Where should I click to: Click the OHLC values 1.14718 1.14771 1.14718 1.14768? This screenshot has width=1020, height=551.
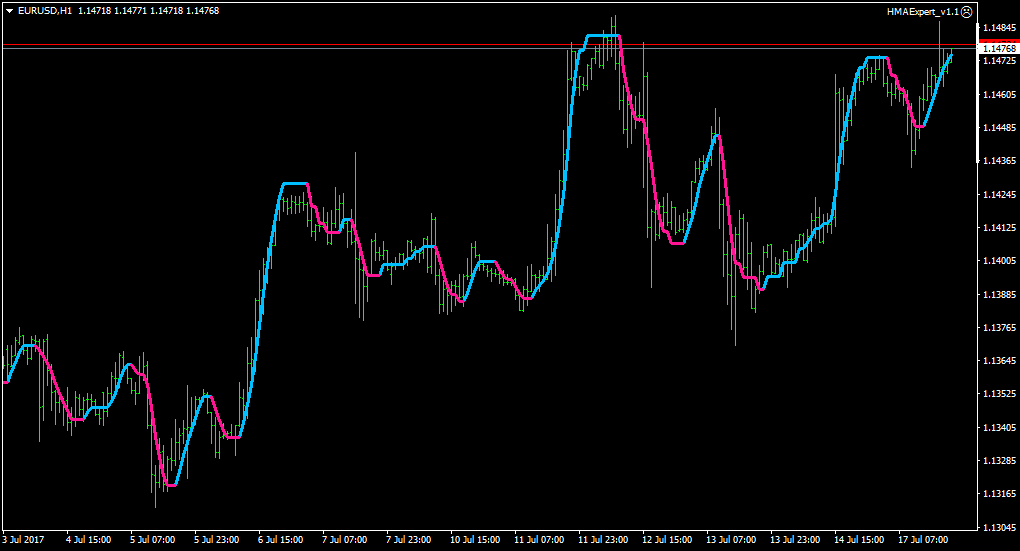click(148, 11)
